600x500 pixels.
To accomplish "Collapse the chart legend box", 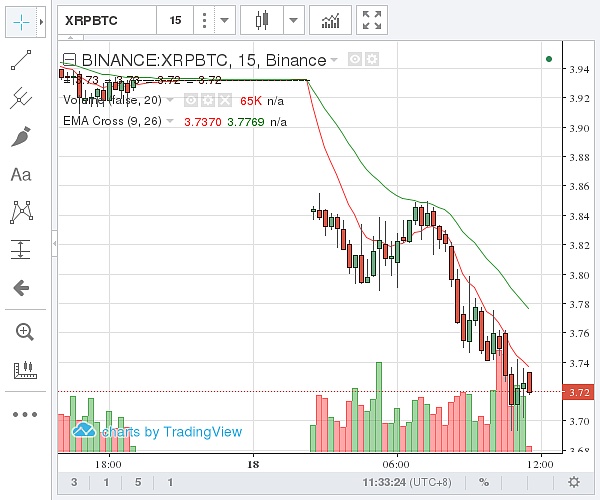I will pos(69,60).
